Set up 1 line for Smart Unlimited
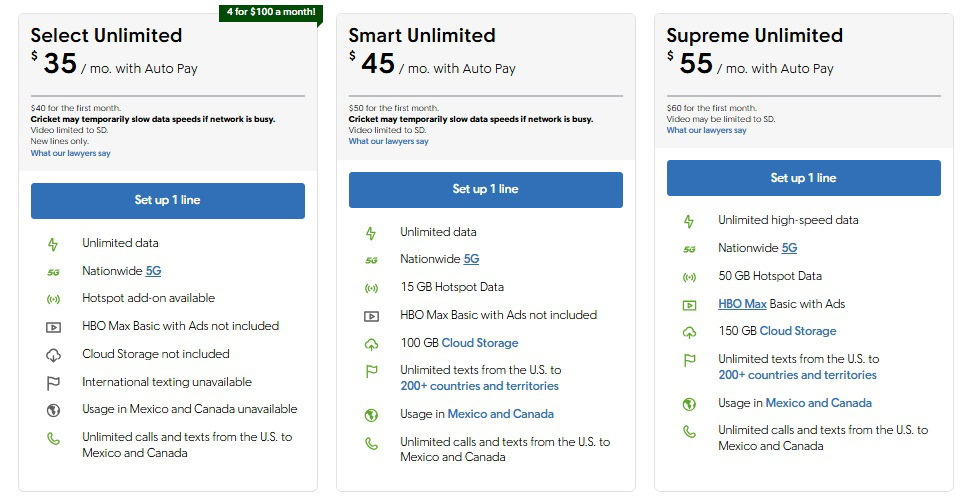 [x=485, y=189]
